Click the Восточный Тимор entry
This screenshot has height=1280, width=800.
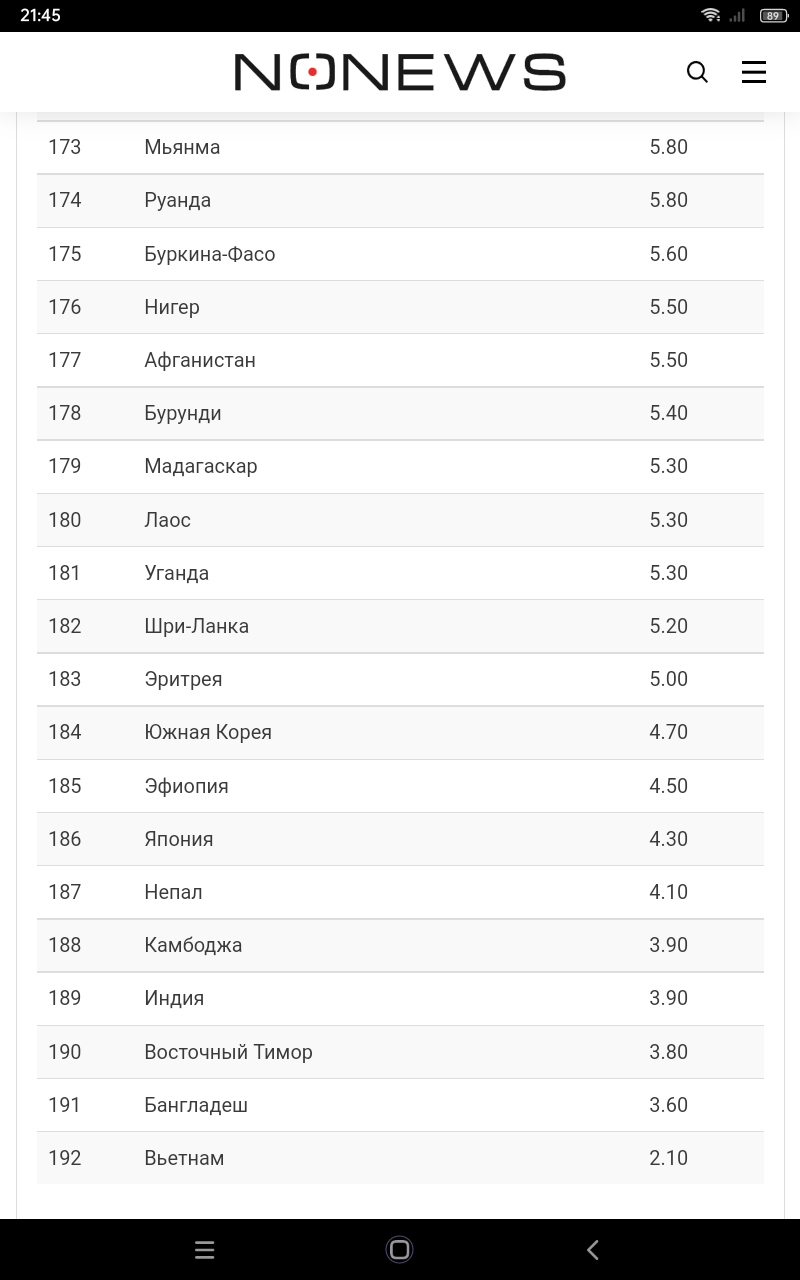[229, 1052]
